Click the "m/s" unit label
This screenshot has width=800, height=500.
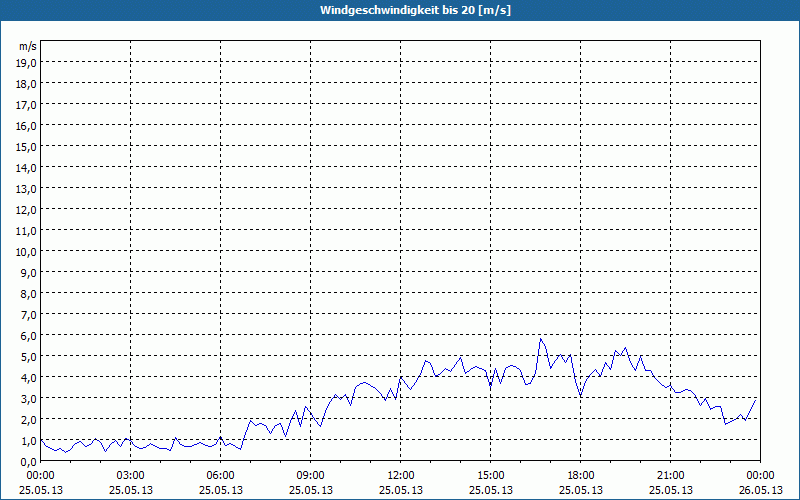[28, 46]
